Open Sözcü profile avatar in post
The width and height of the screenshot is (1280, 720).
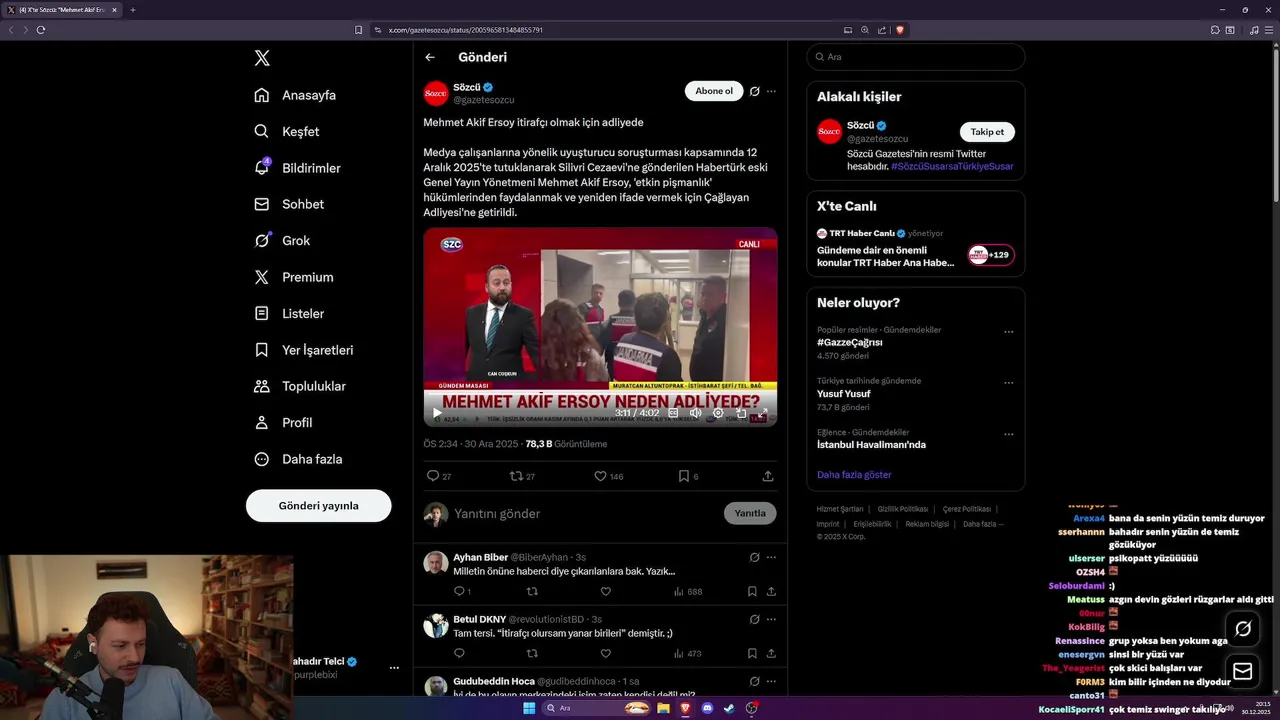point(436,94)
